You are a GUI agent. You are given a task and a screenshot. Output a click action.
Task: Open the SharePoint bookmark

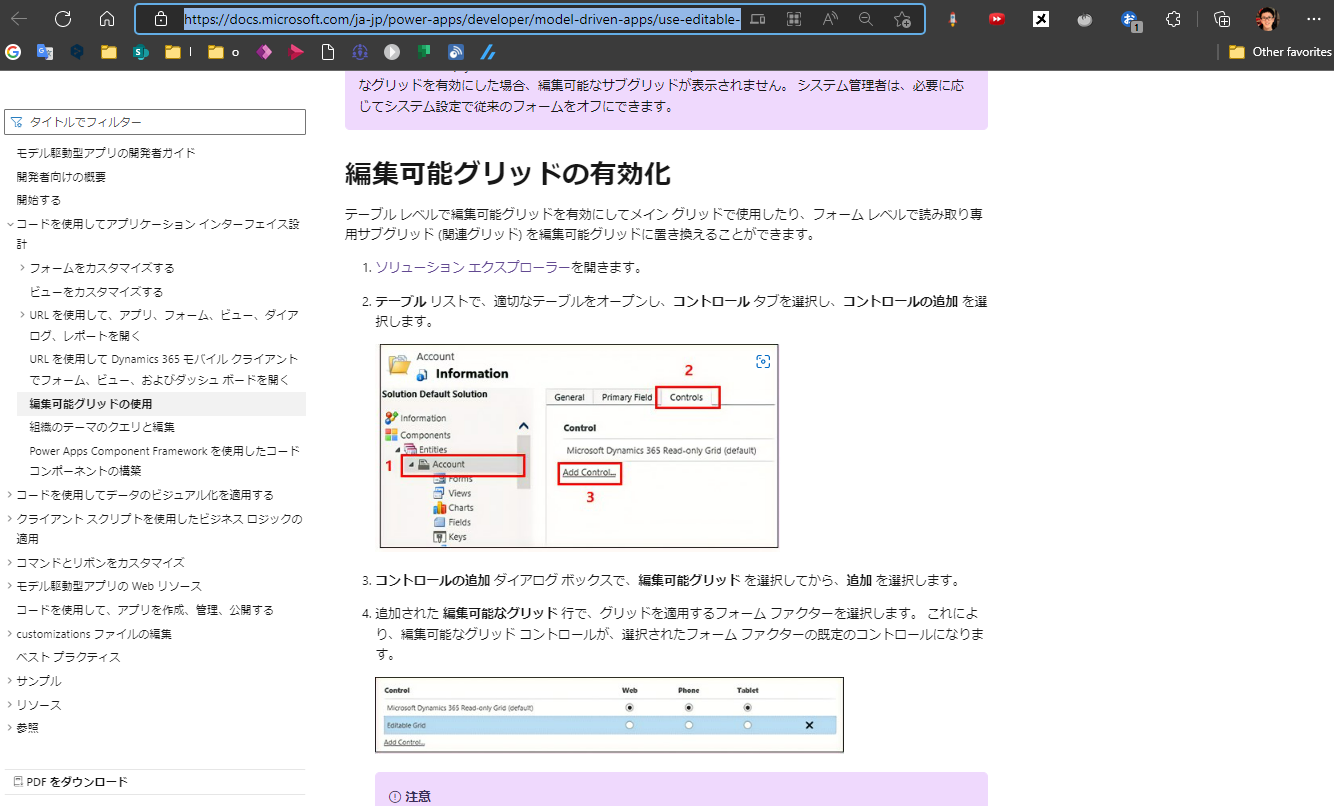[x=141, y=52]
